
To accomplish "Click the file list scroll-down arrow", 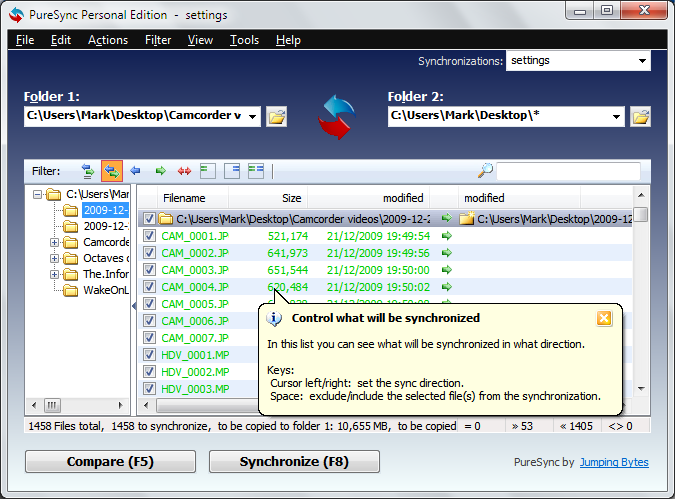I will [x=641, y=389].
